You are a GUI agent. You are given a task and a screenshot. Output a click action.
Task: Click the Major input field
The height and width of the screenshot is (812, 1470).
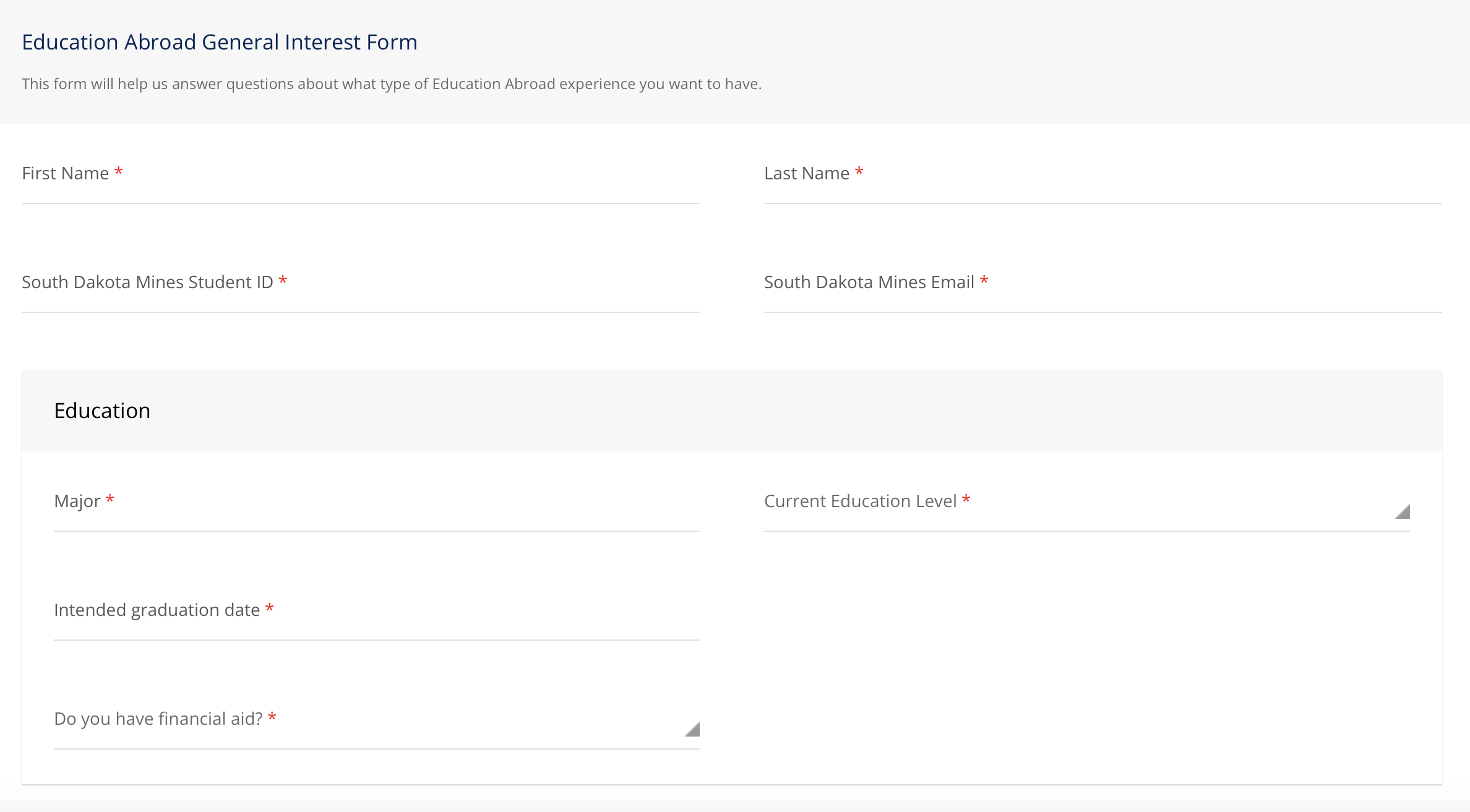[x=376, y=503]
